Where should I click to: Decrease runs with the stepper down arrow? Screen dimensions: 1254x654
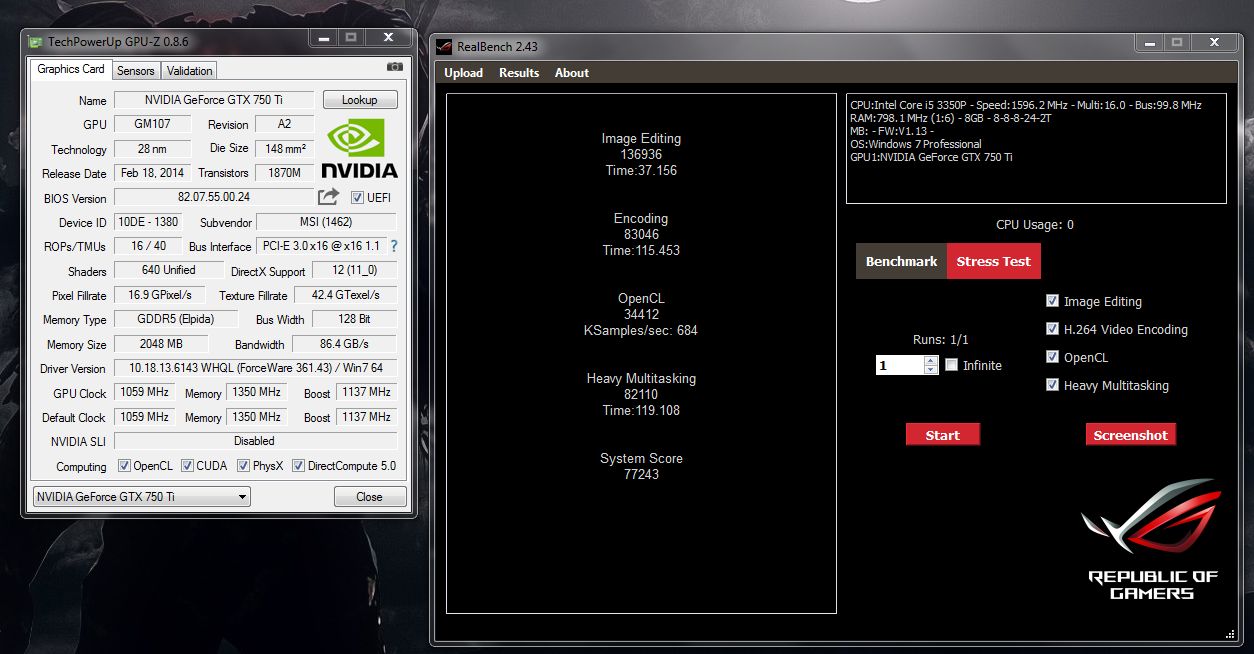[x=931, y=370]
